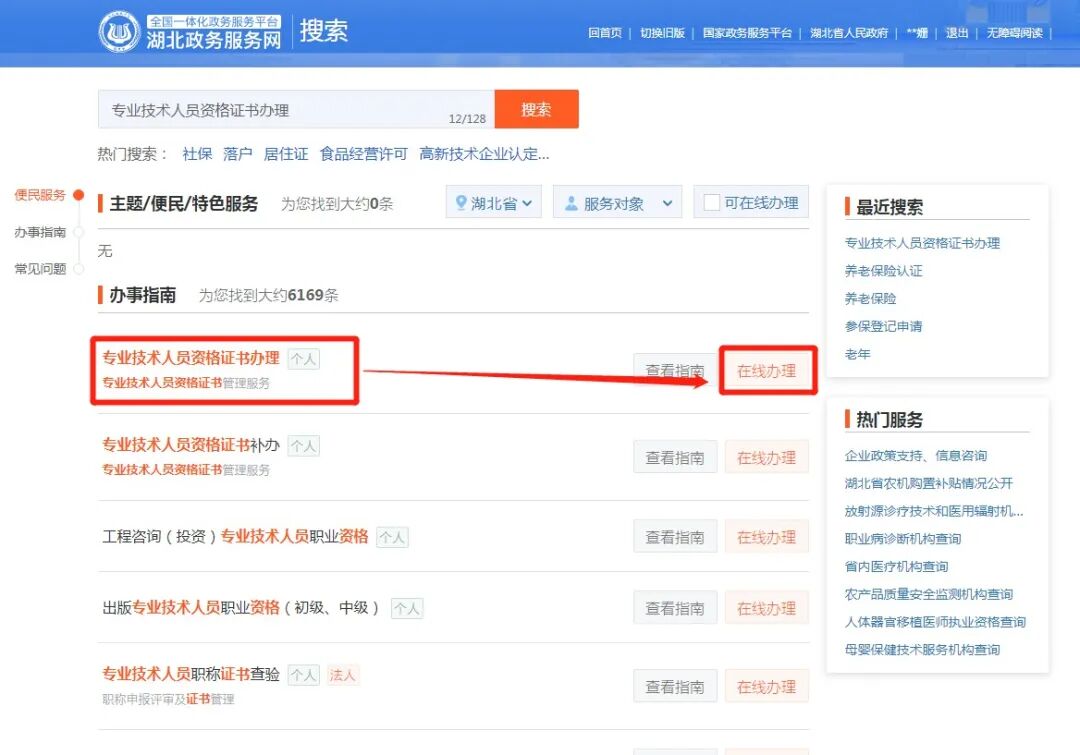The image size is (1080, 755).
Task: Open result 专业技术人员资格证书补办
Action: (x=191, y=445)
